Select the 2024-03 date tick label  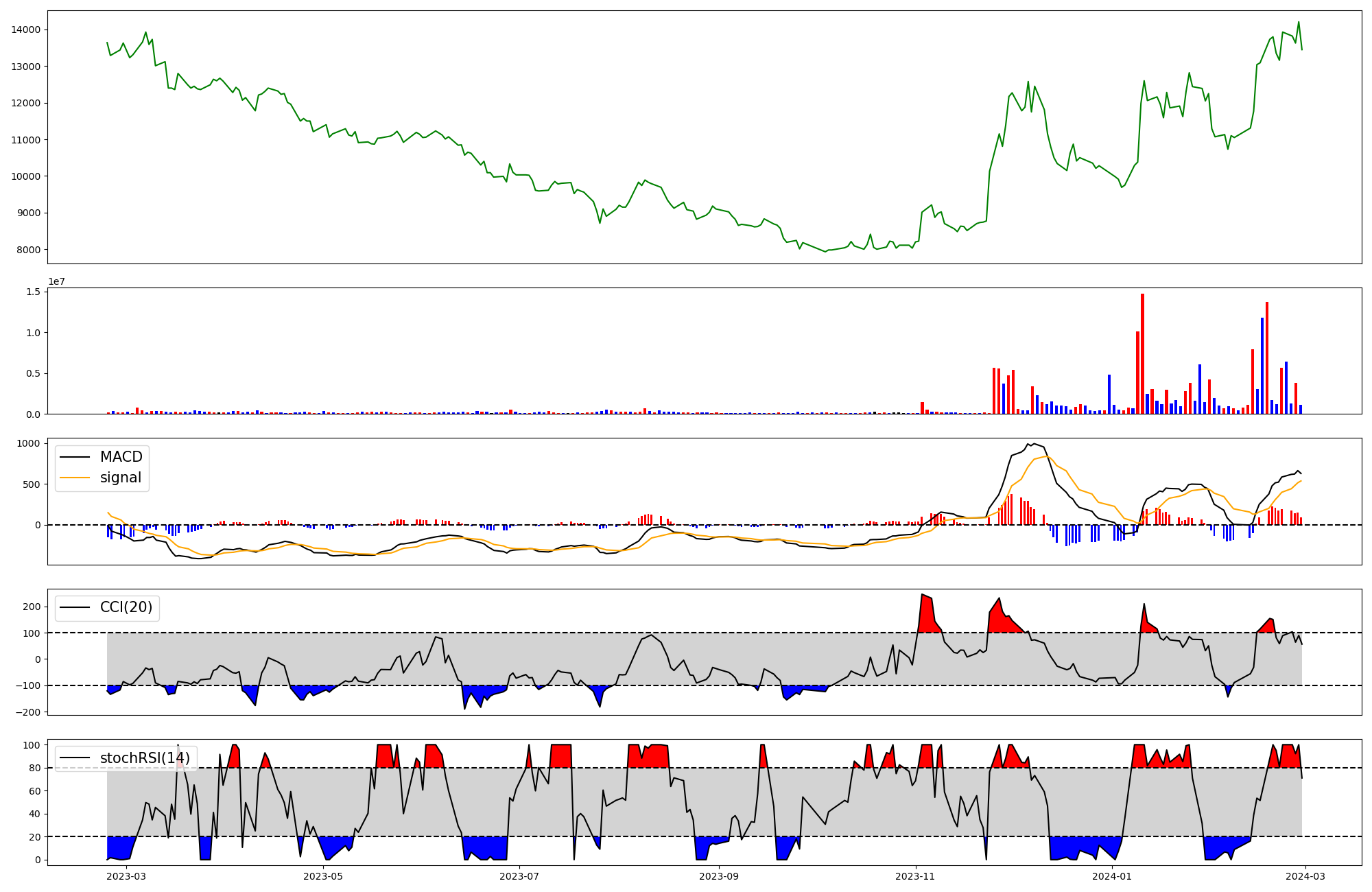(1305, 876)
